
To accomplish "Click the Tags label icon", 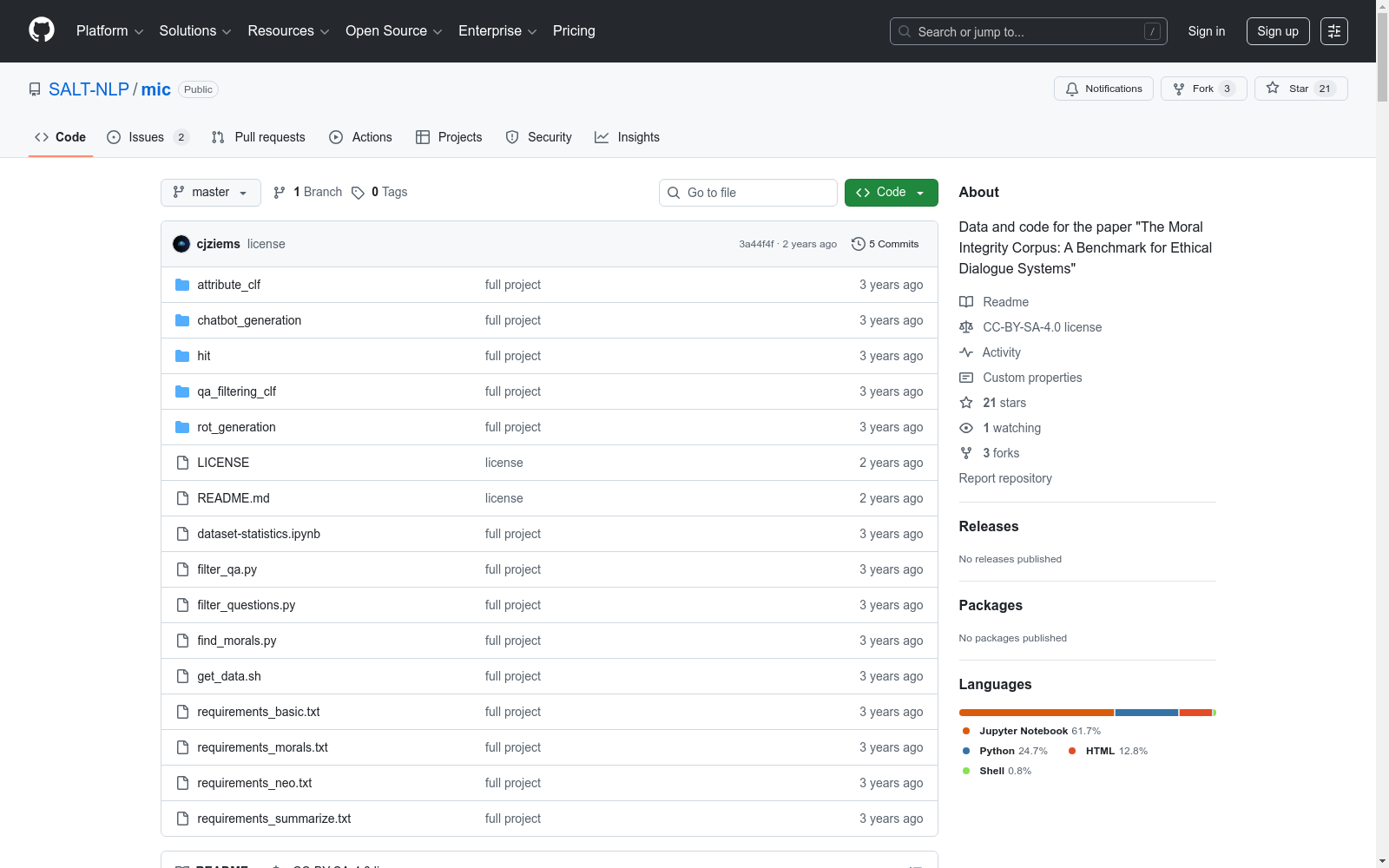I will tap(358, 193).
